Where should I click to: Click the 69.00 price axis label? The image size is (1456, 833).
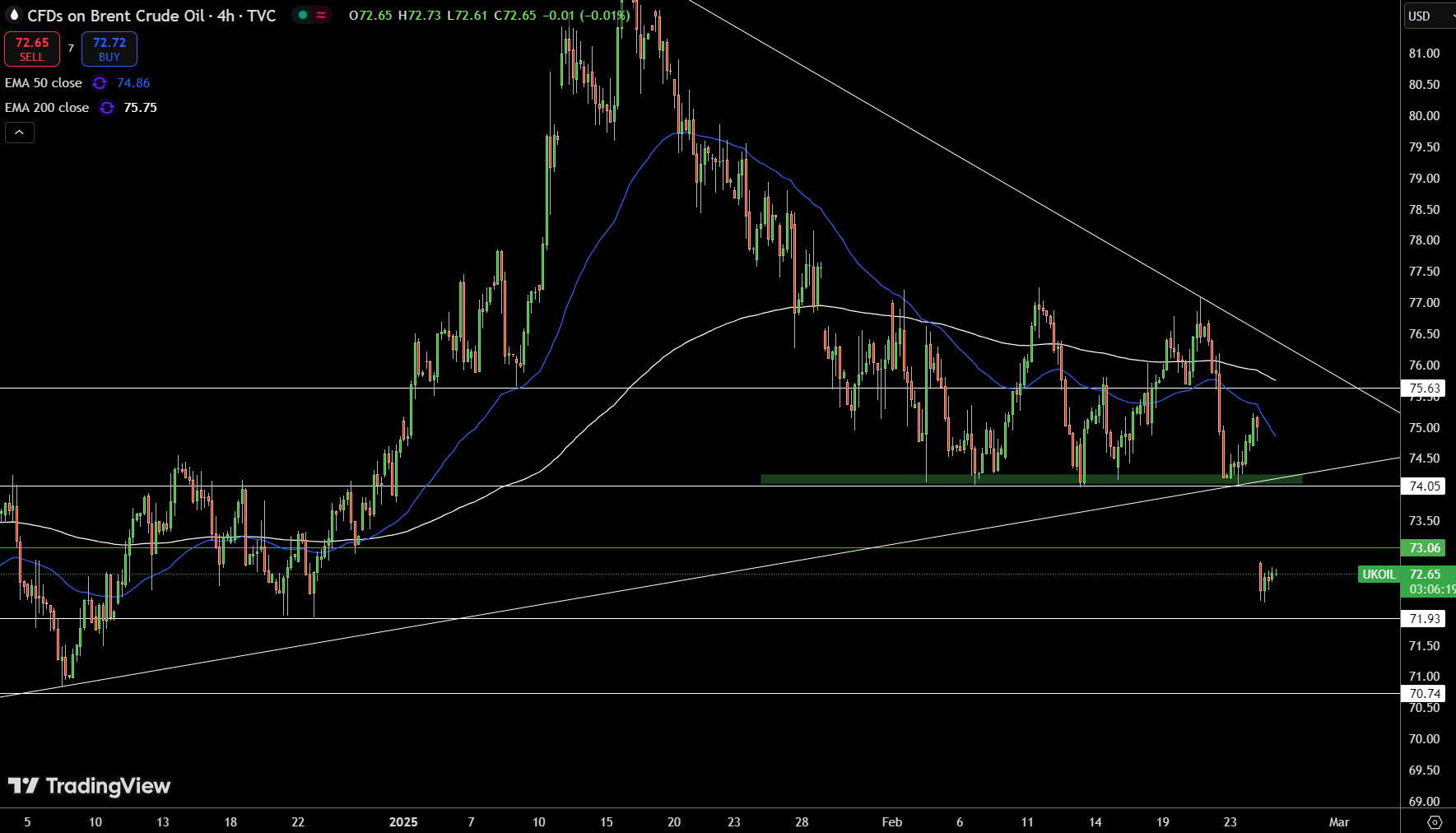click(1425, 802)
